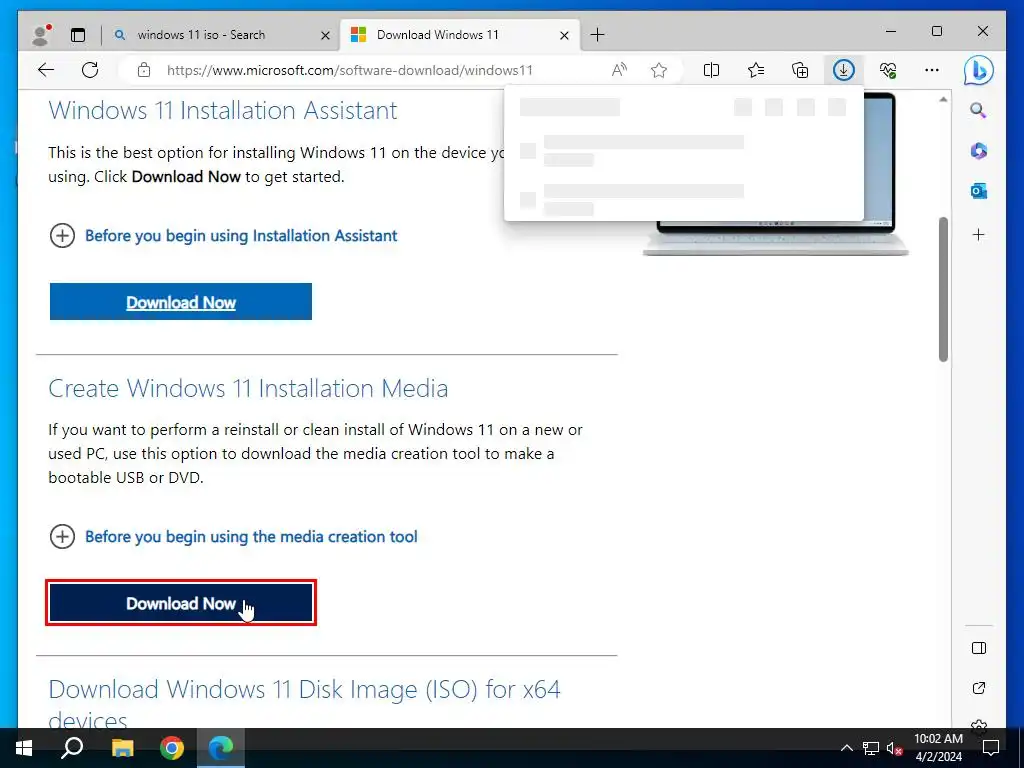Open Browser essentials heart icon
Screen dimensions: 1024x768
click(888, 70)
